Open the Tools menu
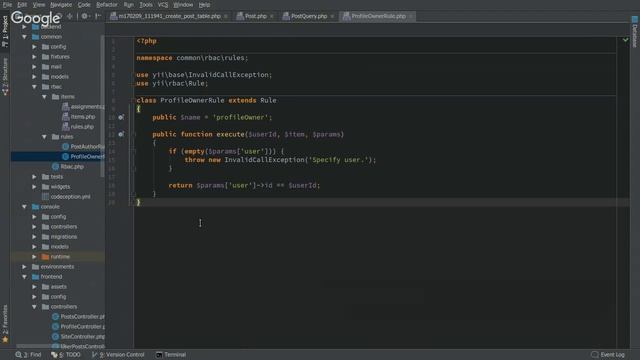The width and height of the screenshot is (640, 360). tap(146, 5)
